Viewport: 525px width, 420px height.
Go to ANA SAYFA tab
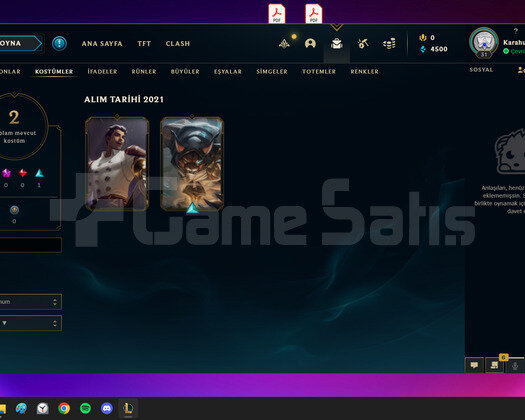(102, 44)
